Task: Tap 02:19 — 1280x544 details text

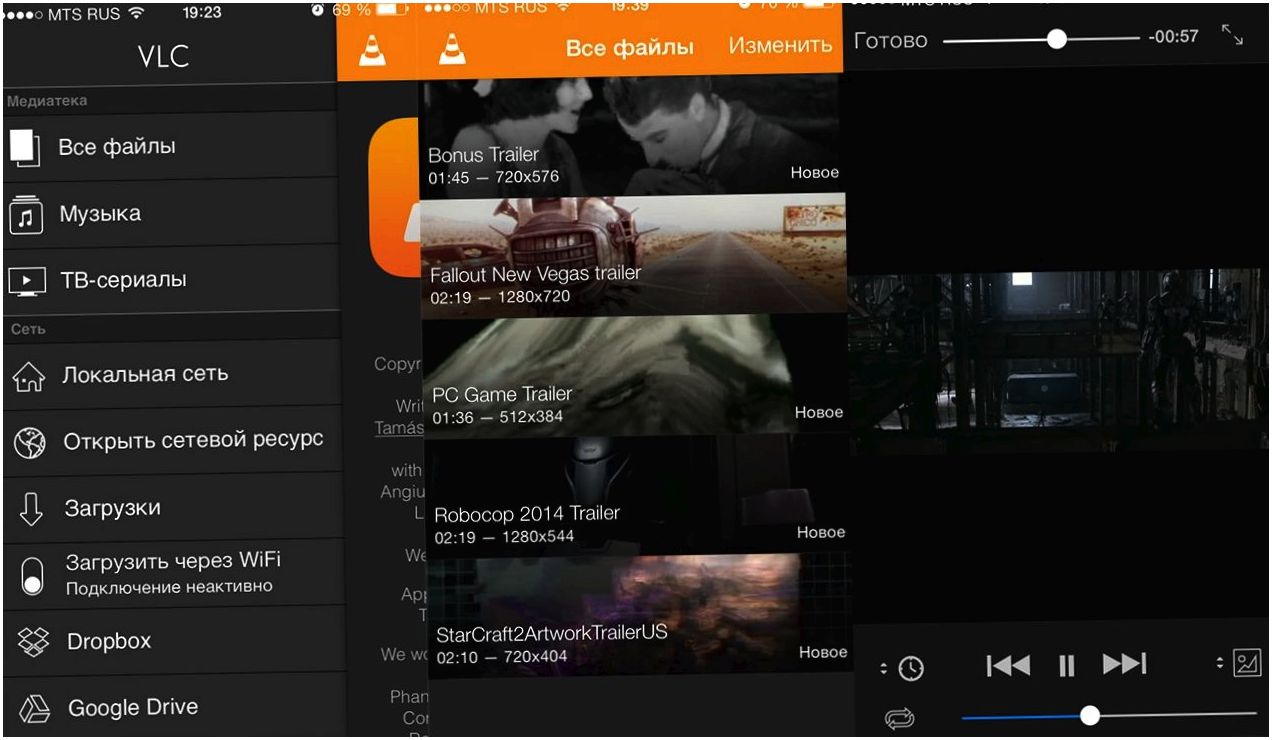Action: pyautogui.click(x=504, y=538)
